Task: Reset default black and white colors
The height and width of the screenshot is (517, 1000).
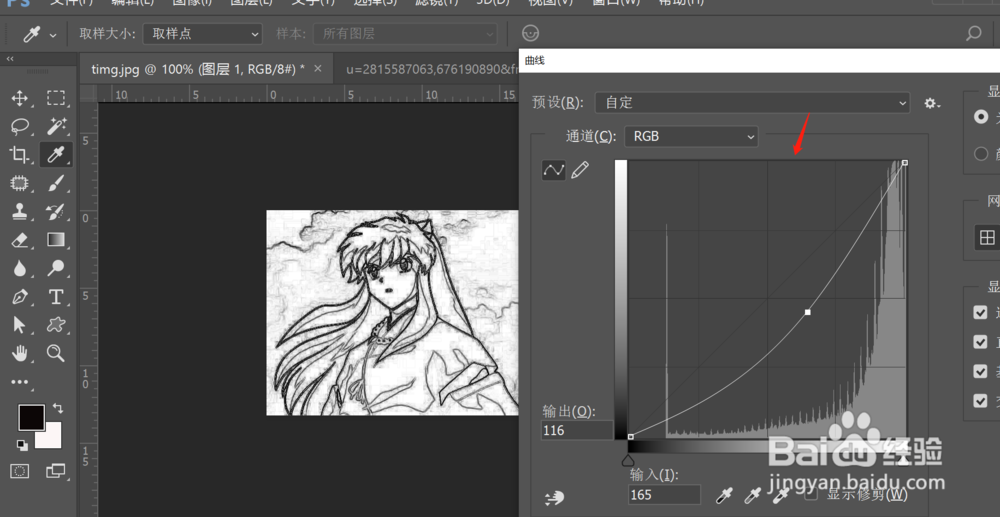Action: 22,445
